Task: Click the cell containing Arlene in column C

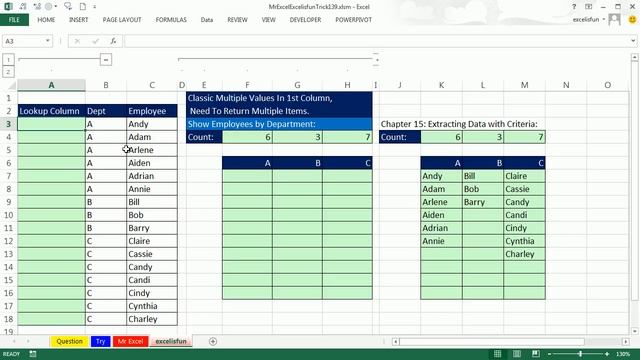Action: tap(152, 150)
